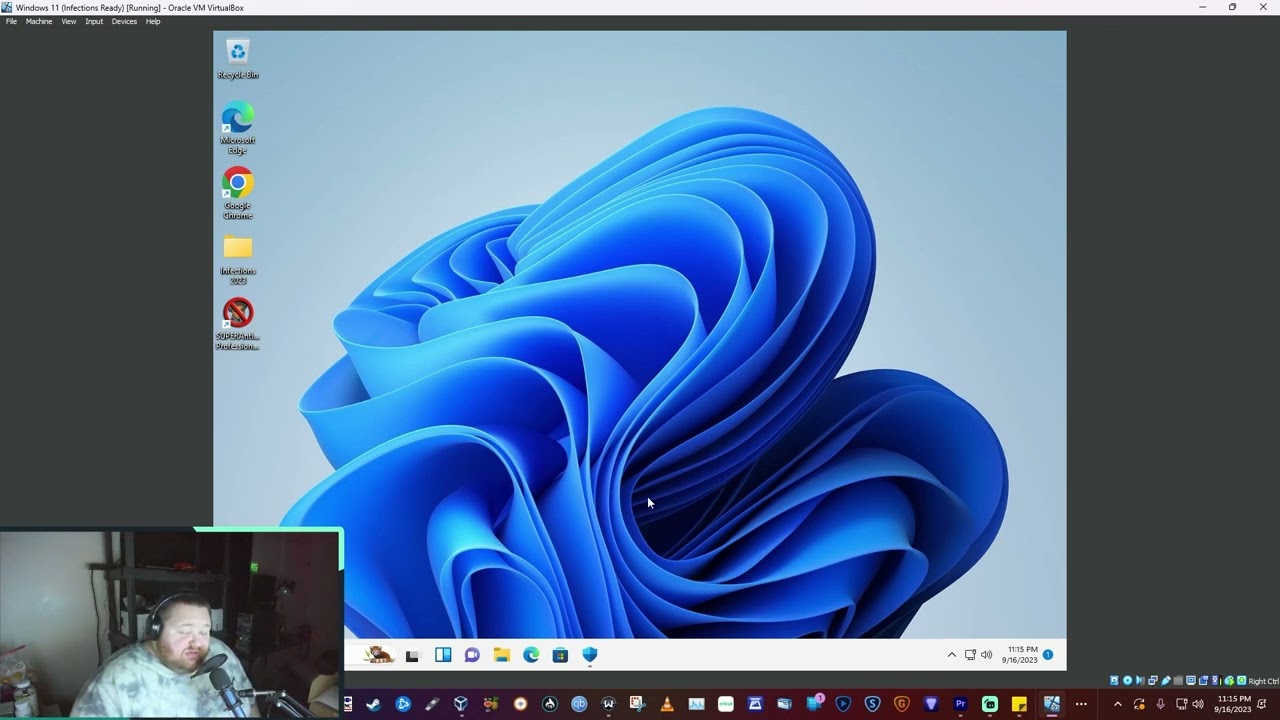
Task: Open Windows Security from guest taskbar
Action: click(x=590, y=655)
